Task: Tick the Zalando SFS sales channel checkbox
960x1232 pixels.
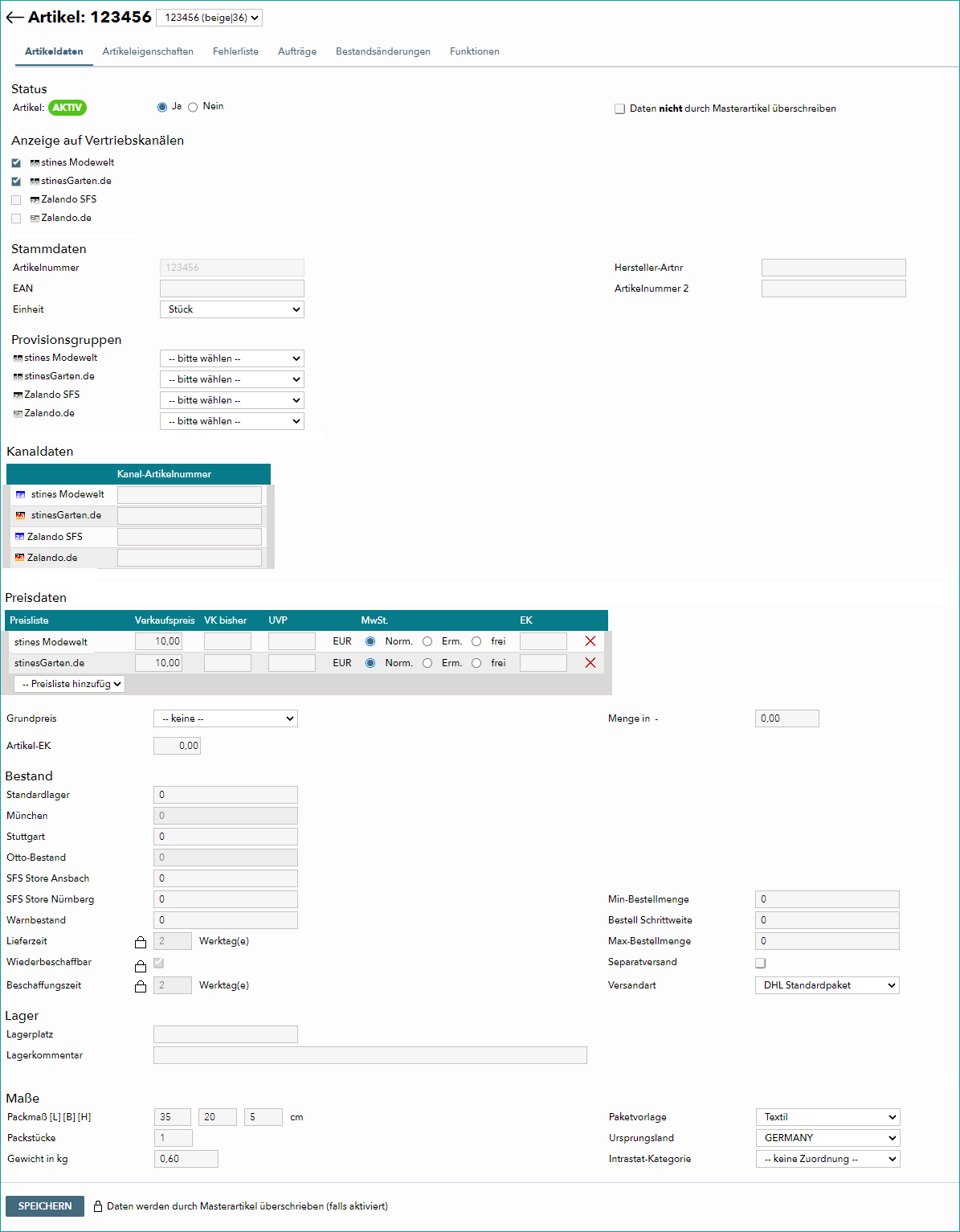Action: pos(16,200)
